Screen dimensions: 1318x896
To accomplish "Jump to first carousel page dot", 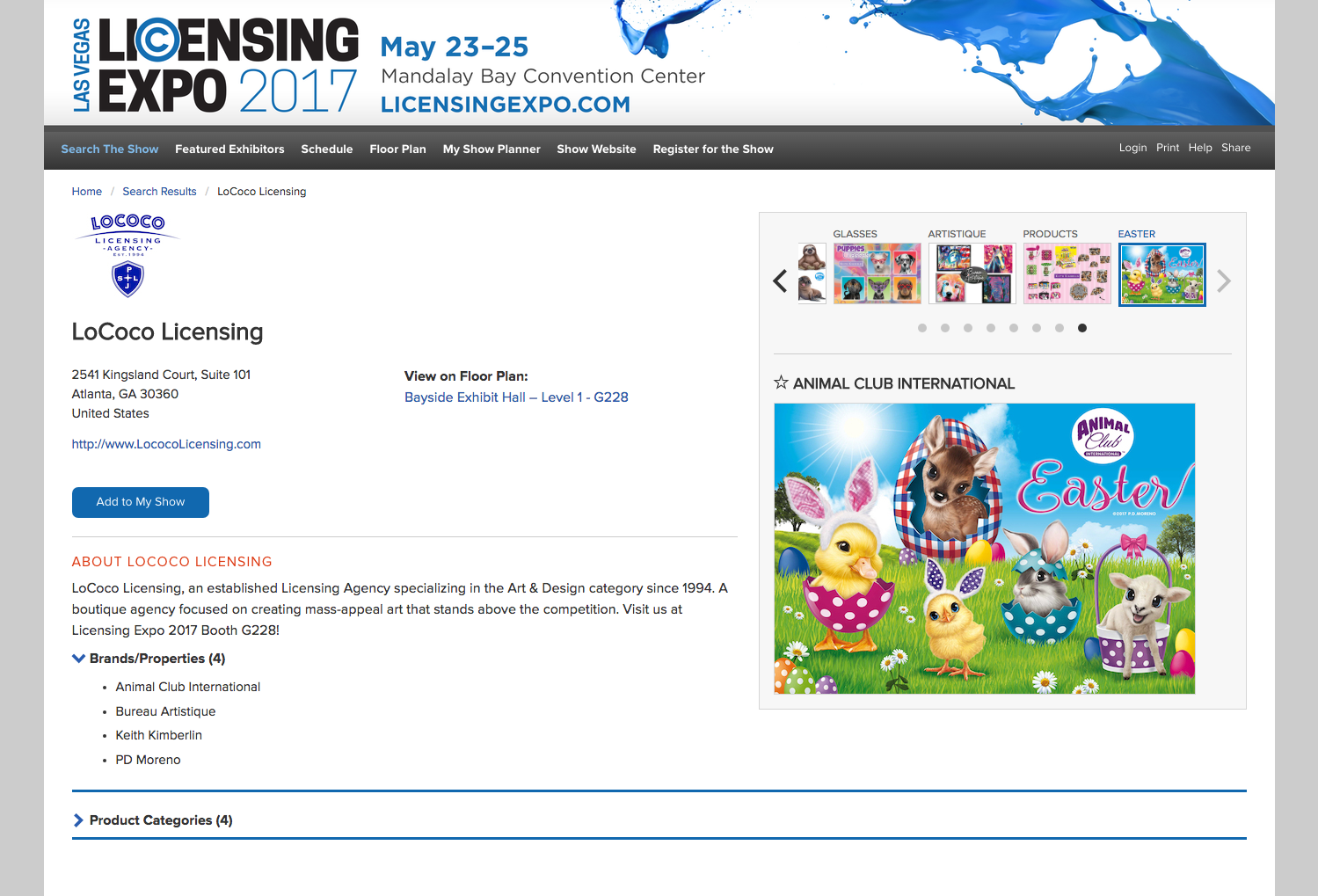I will (x=922, y=328).
